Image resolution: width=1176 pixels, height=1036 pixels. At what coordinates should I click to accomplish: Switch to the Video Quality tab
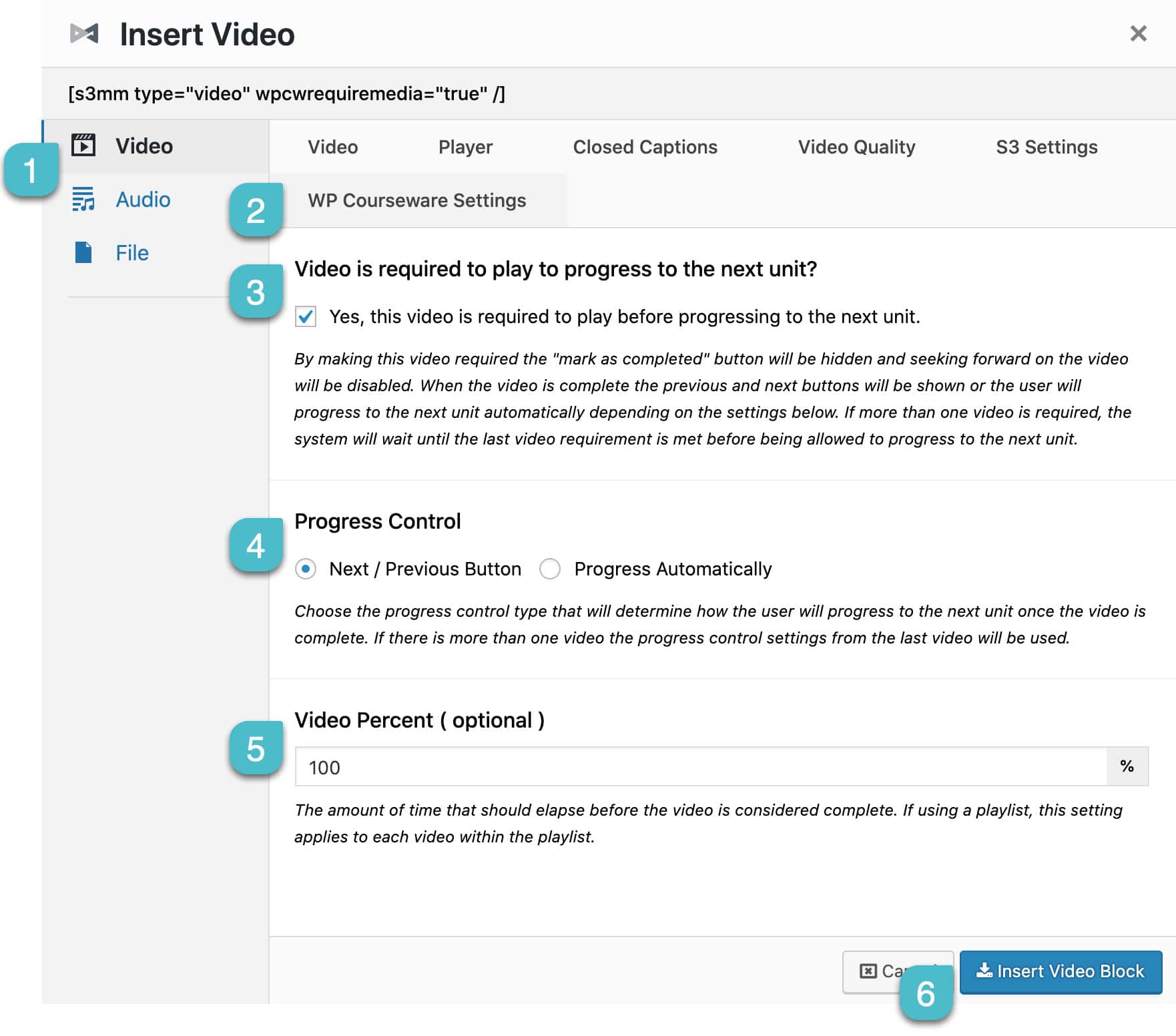pyautogui.click(x=856, y=147)
